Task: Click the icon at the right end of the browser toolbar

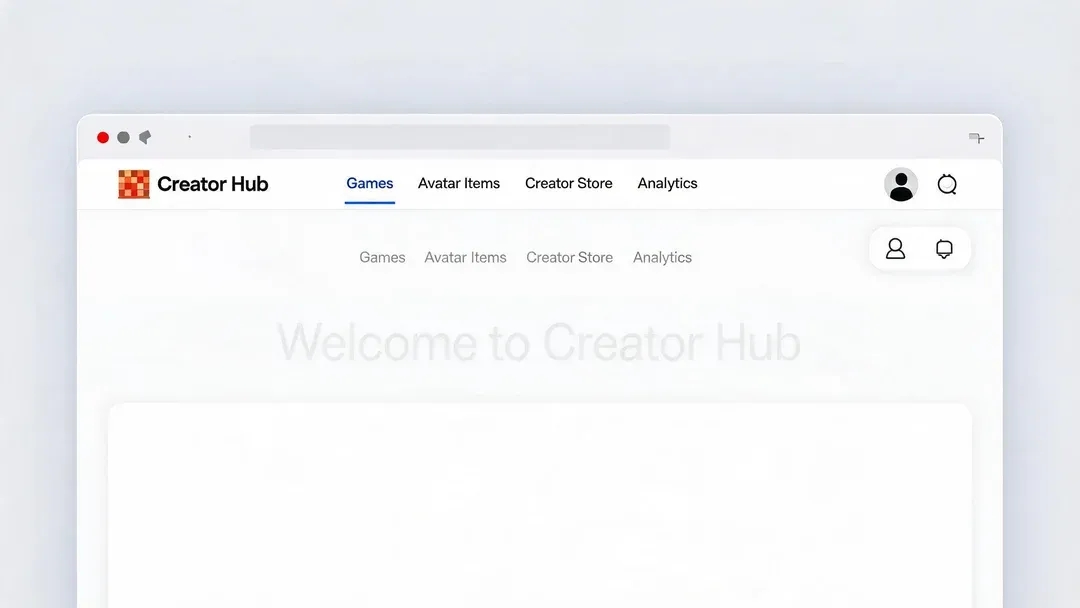Action: click(976, 138)
